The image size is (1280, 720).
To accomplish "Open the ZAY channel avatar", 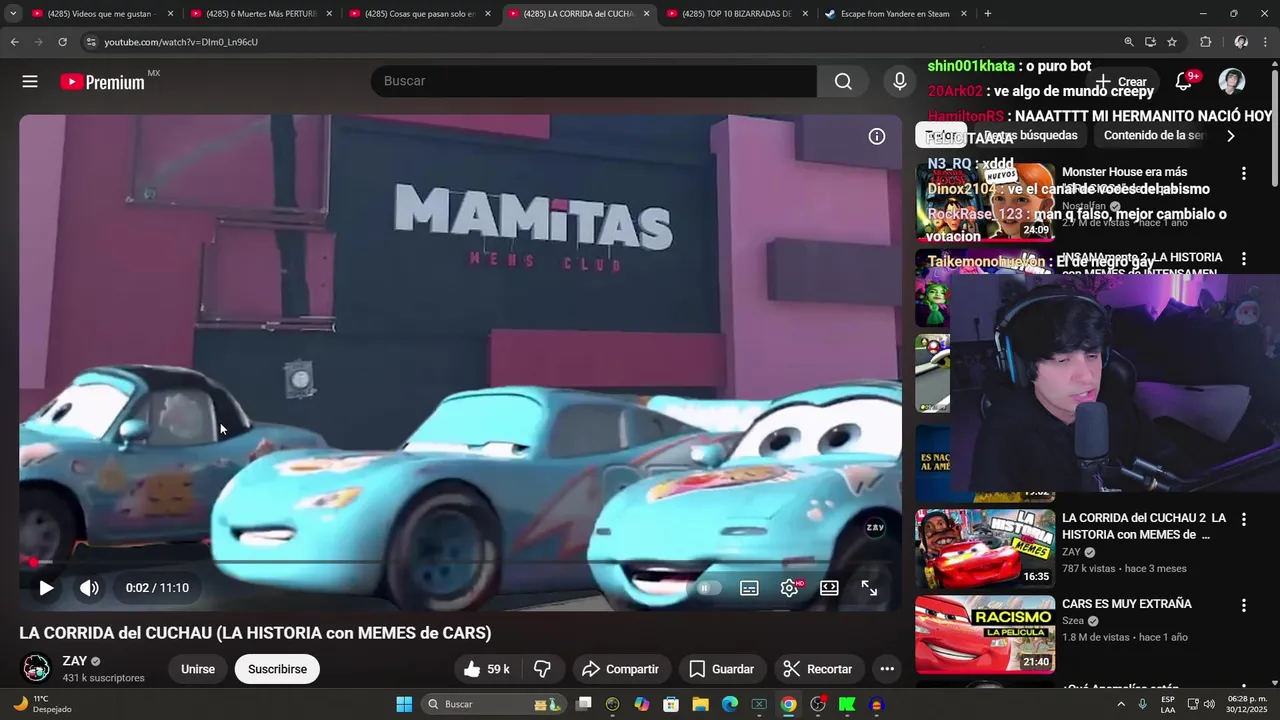I will pyautogui.click(x=36, y=667).
